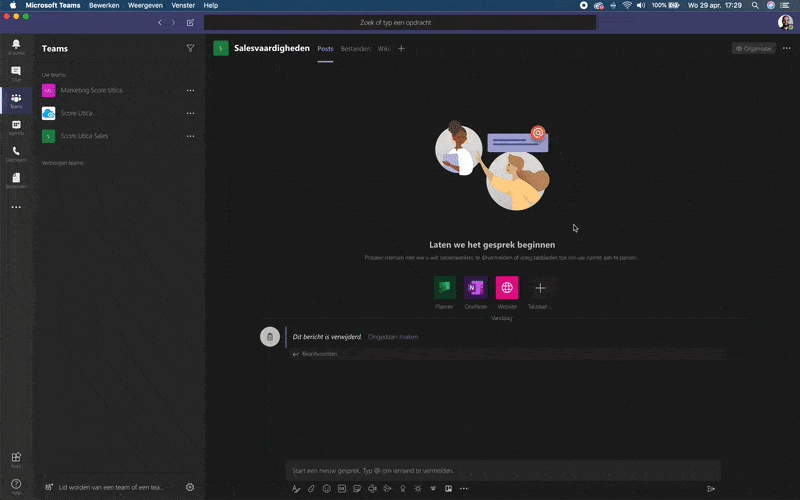Open emoji picker in message toolbar

coord(326,489)
